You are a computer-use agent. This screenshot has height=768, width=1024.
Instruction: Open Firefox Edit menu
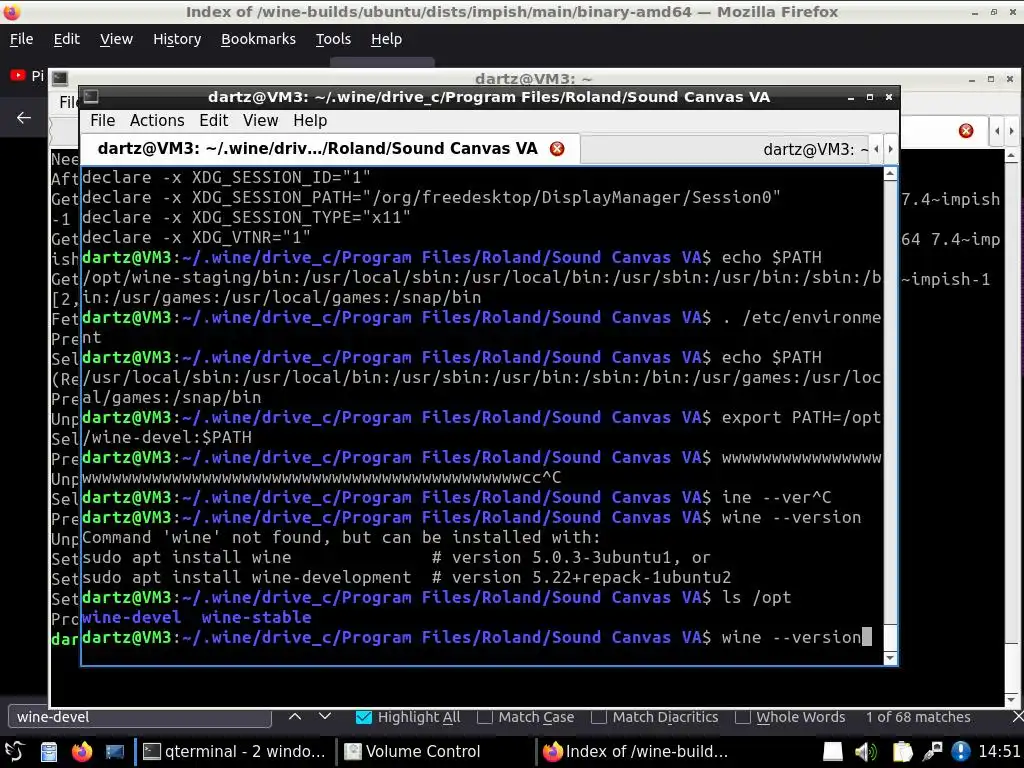[67, 39]
